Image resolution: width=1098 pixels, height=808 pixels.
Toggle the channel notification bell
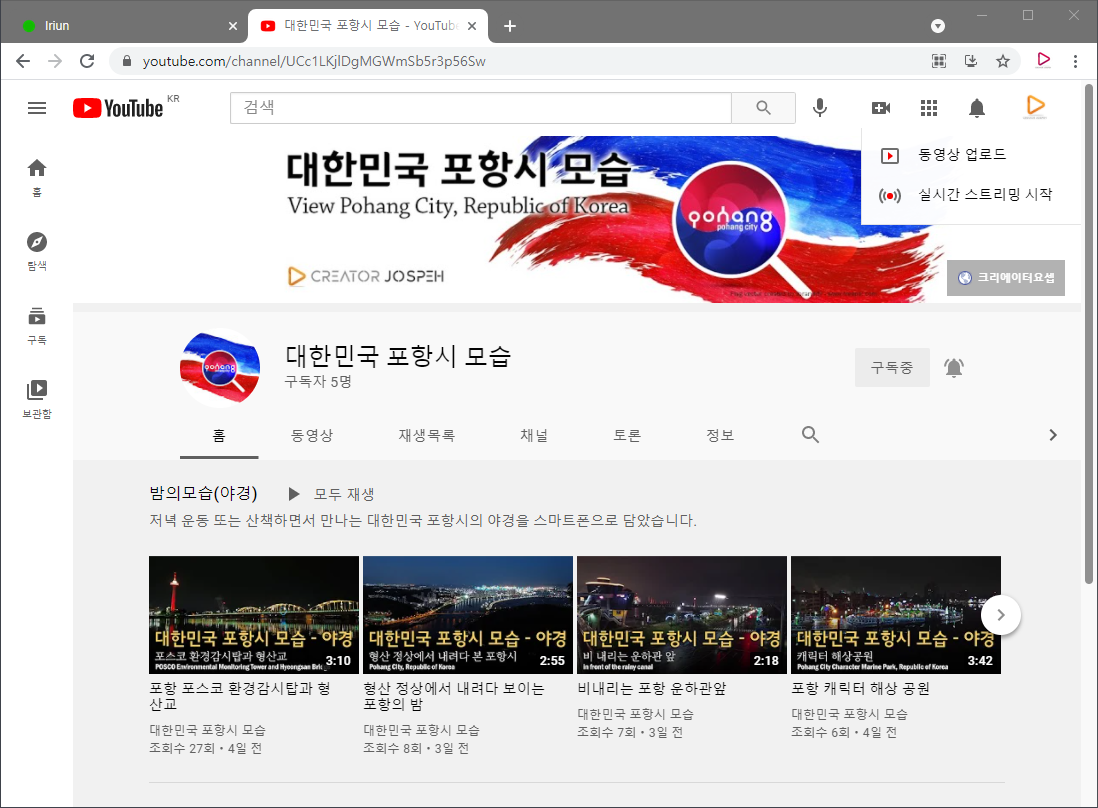click(954, 367)
